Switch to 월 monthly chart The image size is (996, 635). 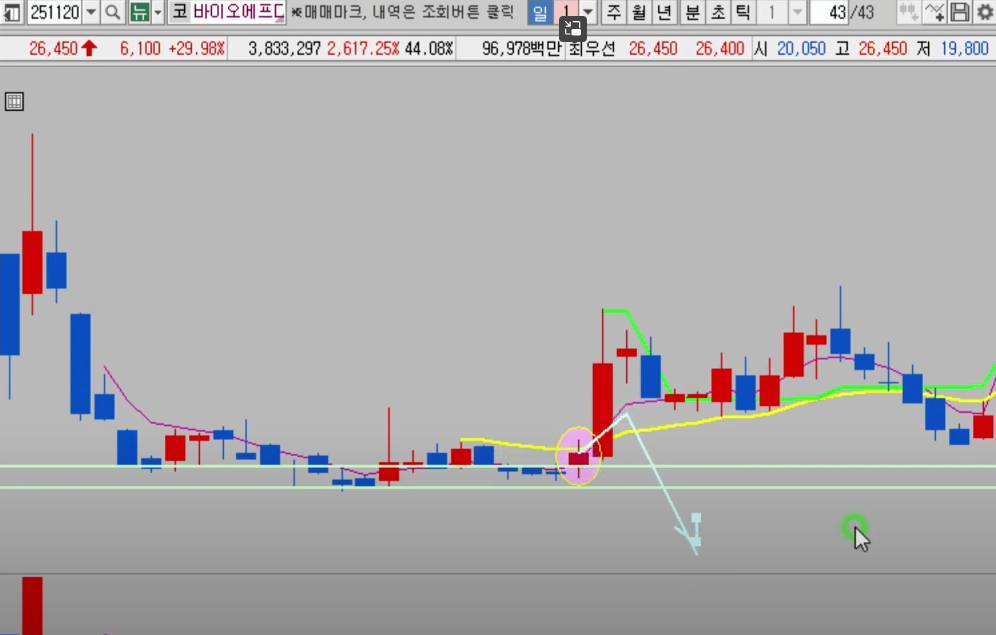(638, 12)
